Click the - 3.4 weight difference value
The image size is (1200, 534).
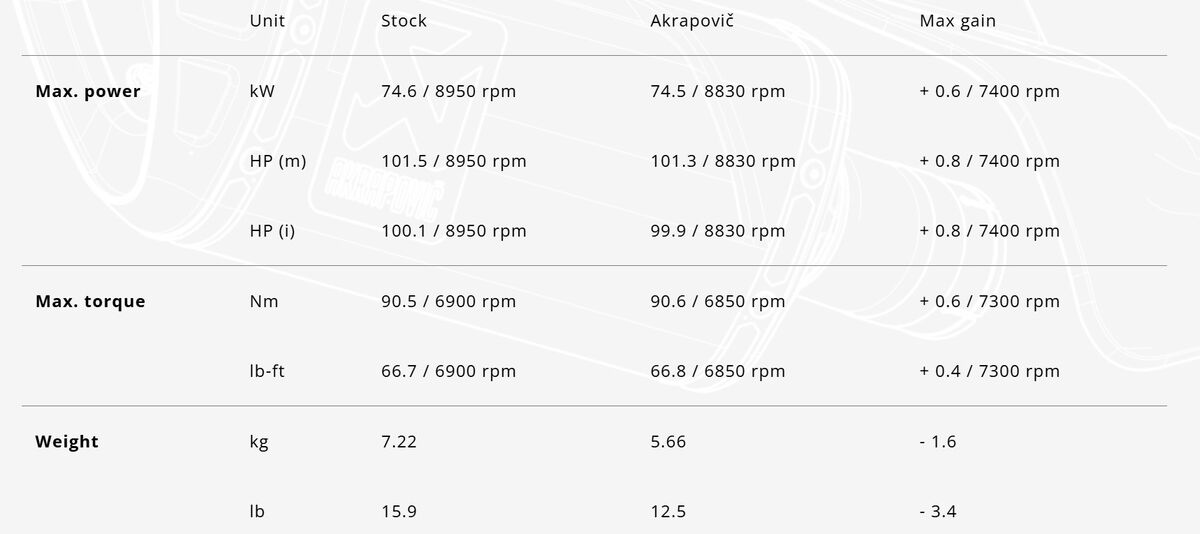point(938,512)
